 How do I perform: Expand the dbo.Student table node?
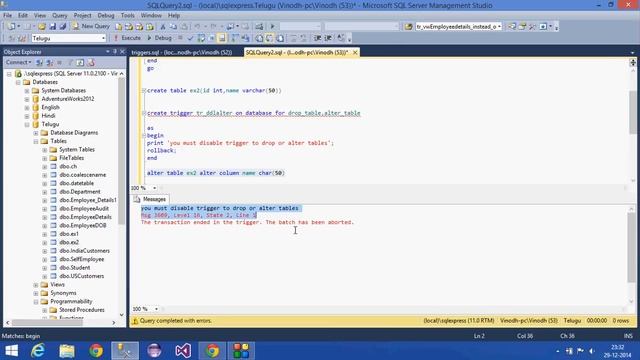[x=45, y=268]
